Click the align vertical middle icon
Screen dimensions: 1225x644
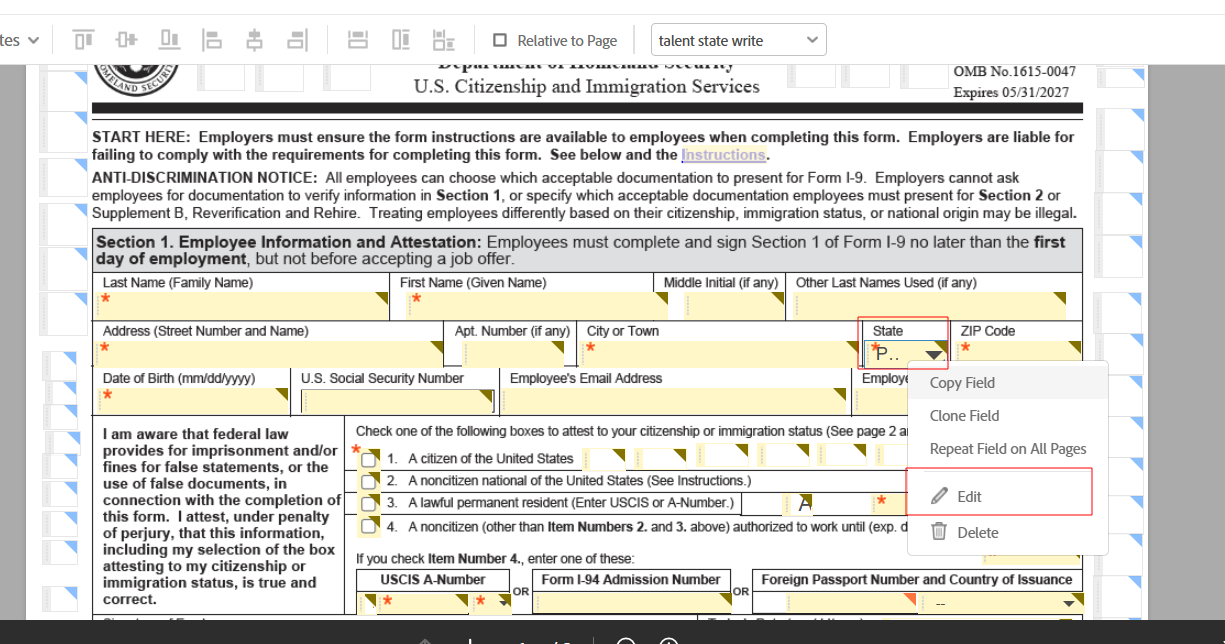click(126, 40)
